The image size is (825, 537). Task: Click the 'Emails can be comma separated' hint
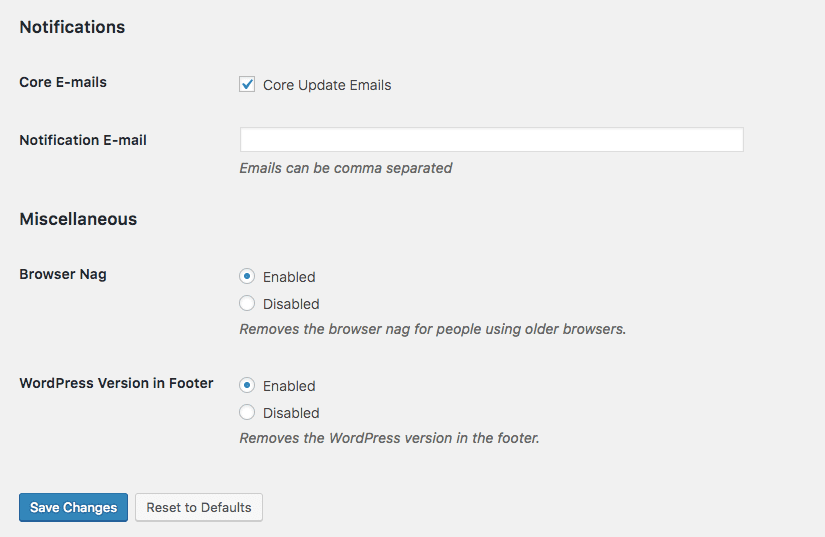coord(346,168)
